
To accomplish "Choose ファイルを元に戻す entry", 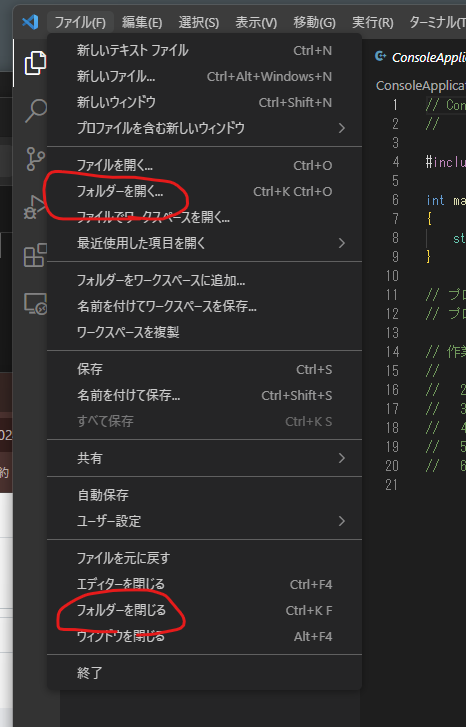I will click(204, 559).
